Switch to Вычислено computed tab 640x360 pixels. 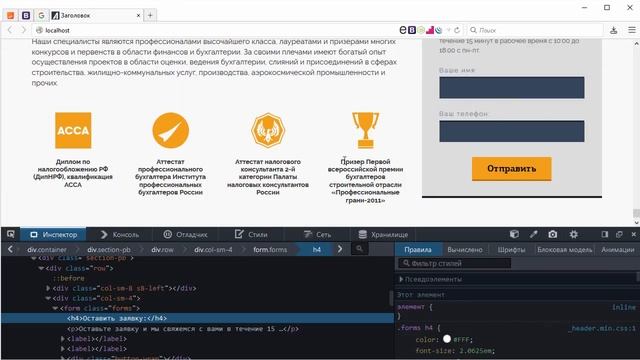464,249
